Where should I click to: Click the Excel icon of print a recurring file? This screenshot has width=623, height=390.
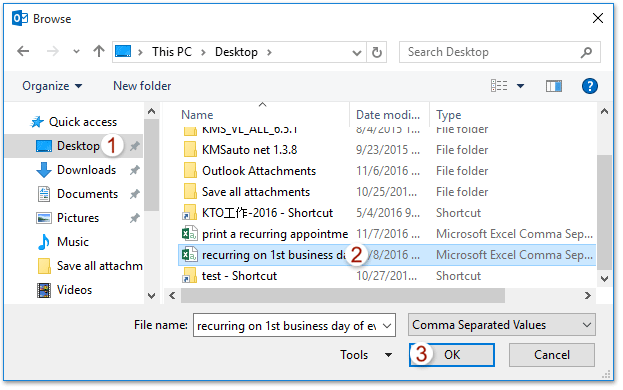tap(190, 234)
